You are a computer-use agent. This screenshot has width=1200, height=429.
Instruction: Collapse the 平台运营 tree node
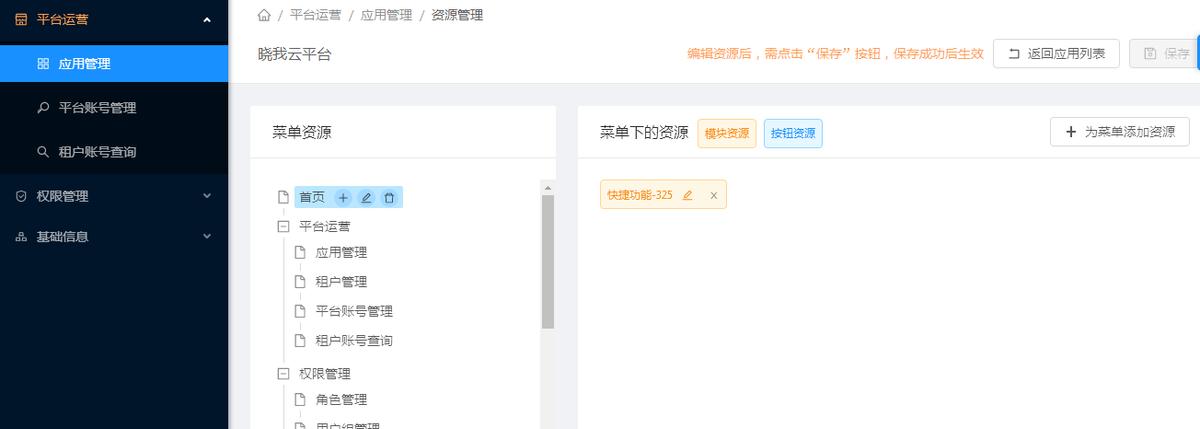point(283,226)
